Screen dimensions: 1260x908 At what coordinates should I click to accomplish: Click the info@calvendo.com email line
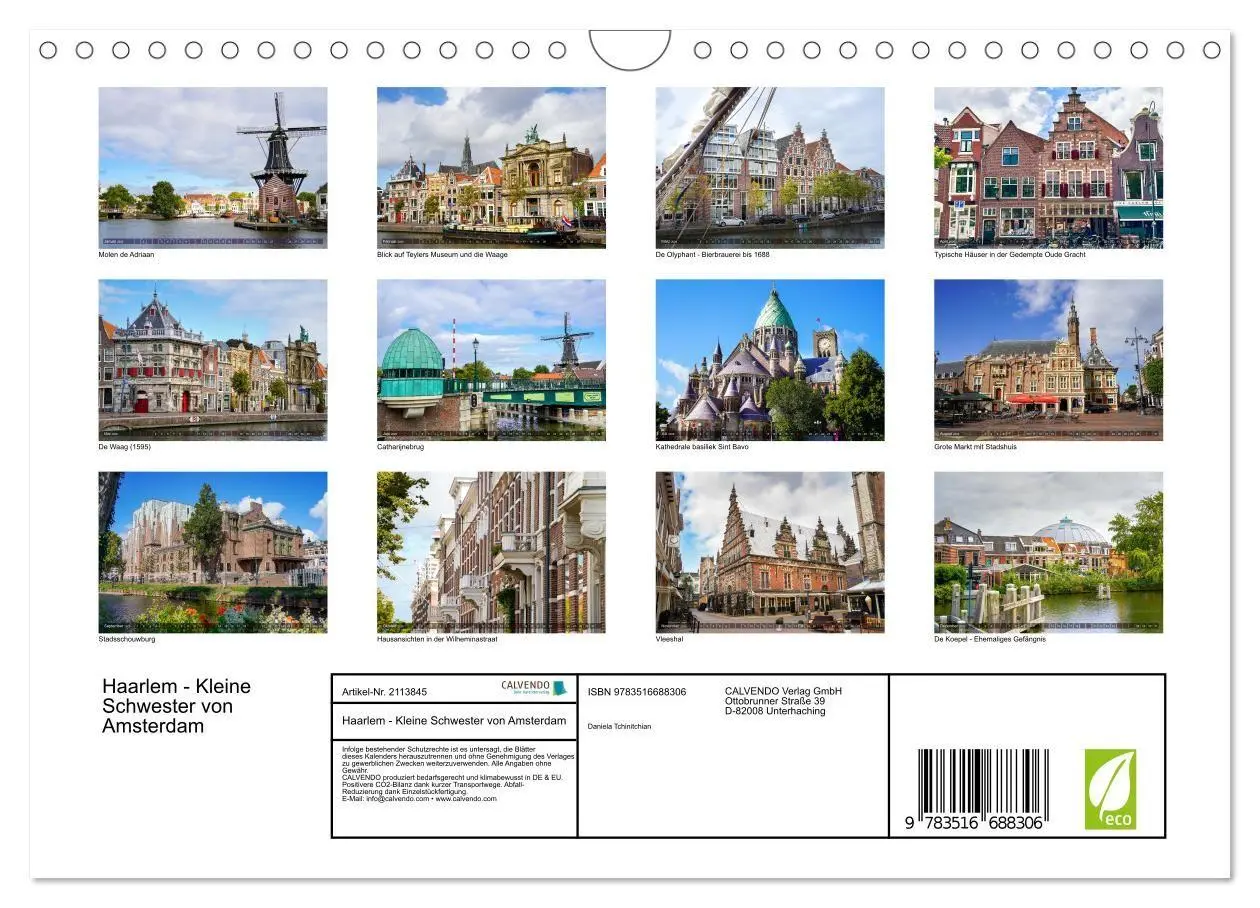419,799
